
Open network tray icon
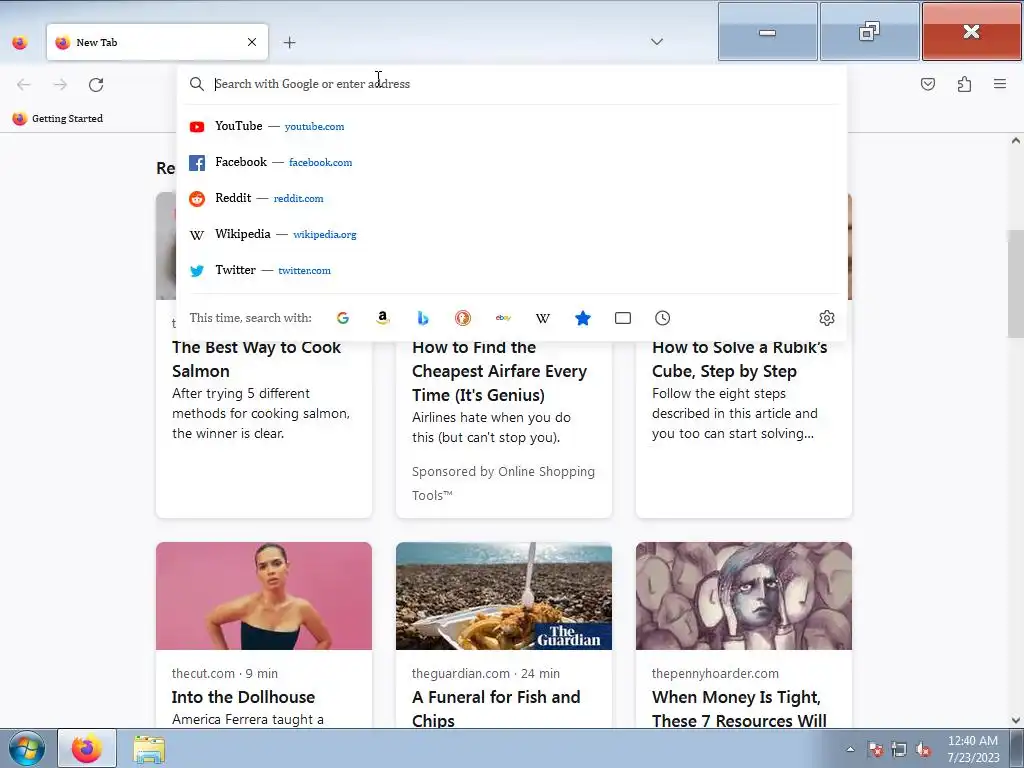tap(899, 749)
